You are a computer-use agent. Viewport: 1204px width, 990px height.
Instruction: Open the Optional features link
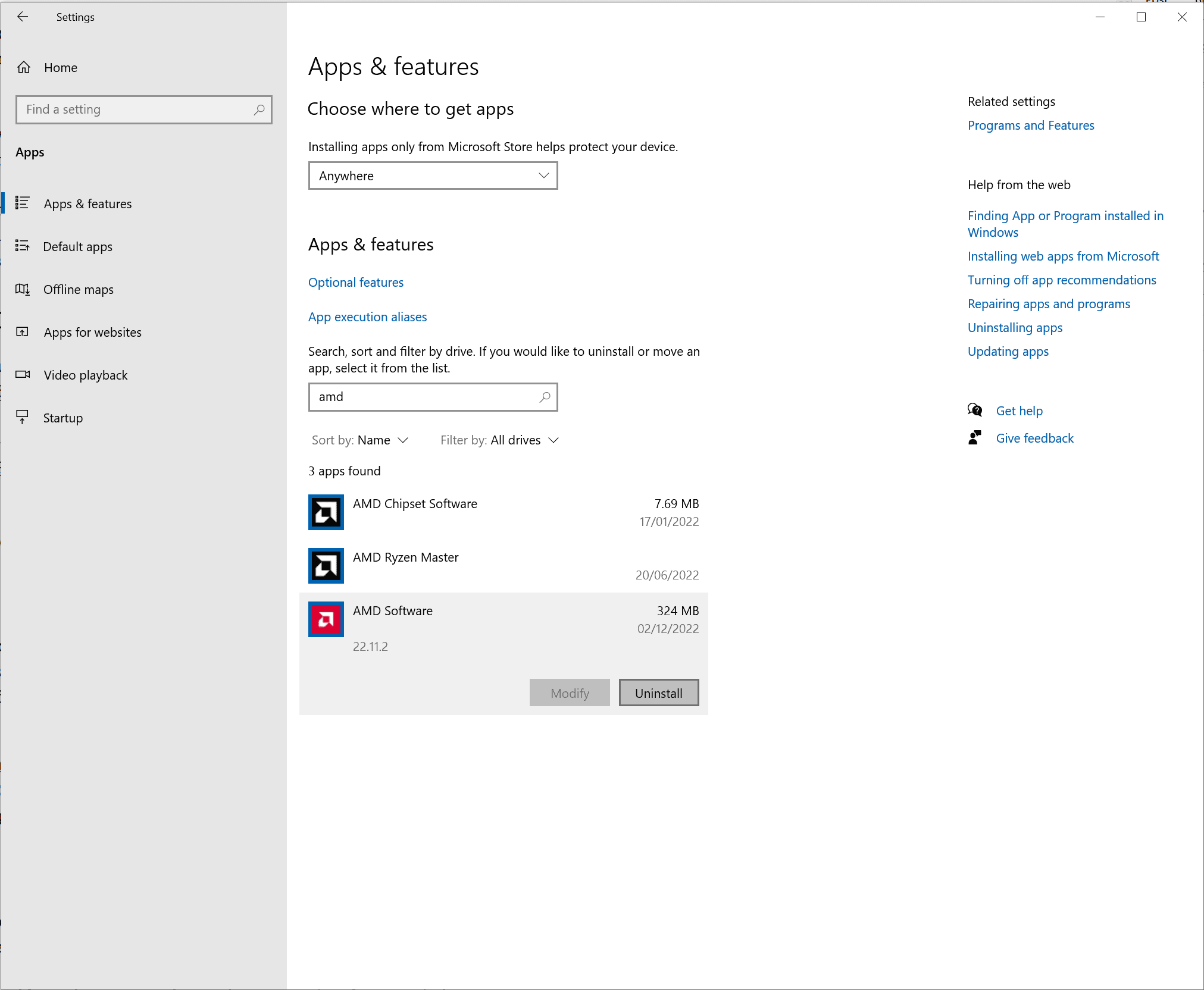355,282
